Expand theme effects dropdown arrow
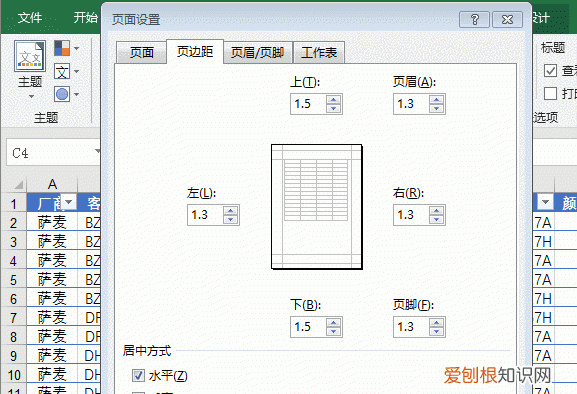 click(77, 95)
